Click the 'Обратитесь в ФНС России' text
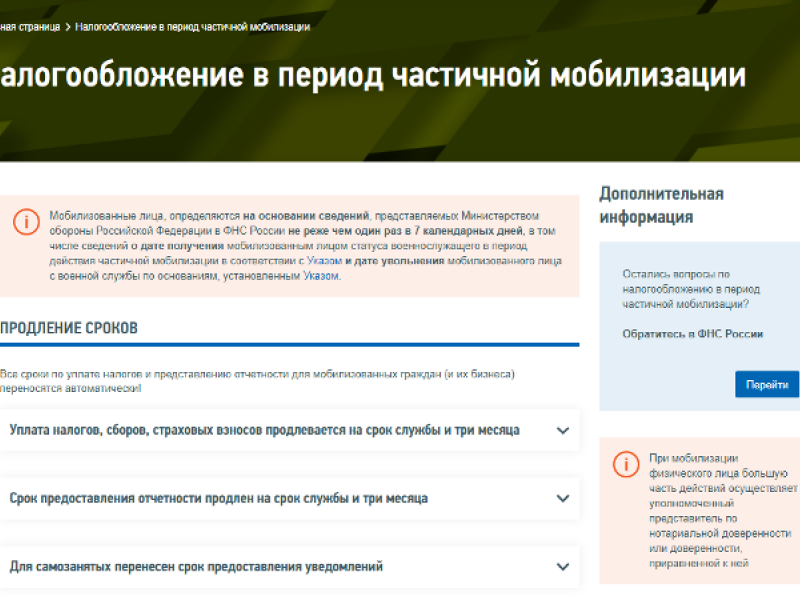800x600 pixels. pos(692,334)
